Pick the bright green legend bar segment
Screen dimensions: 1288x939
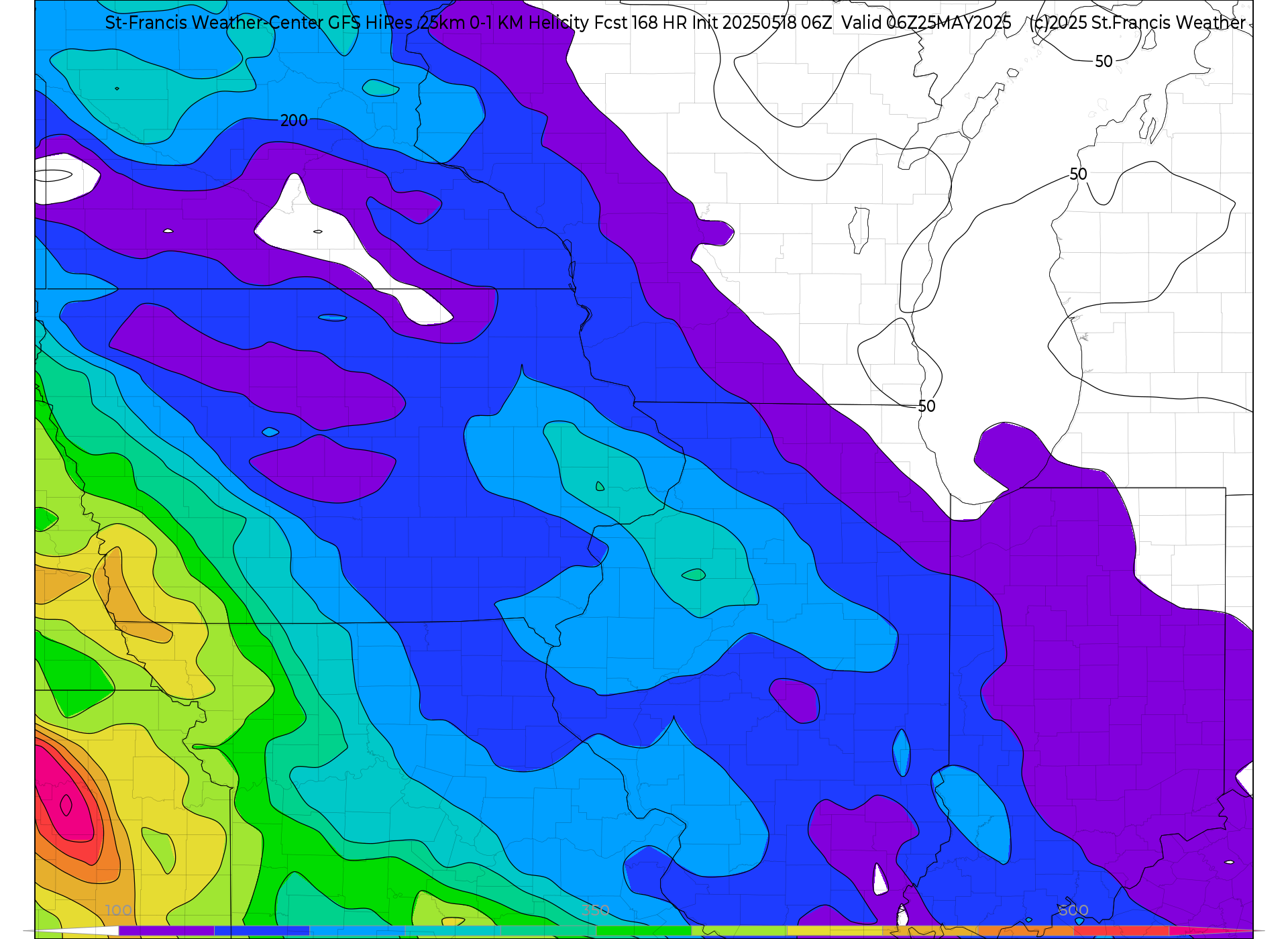(x=643, y=931)
